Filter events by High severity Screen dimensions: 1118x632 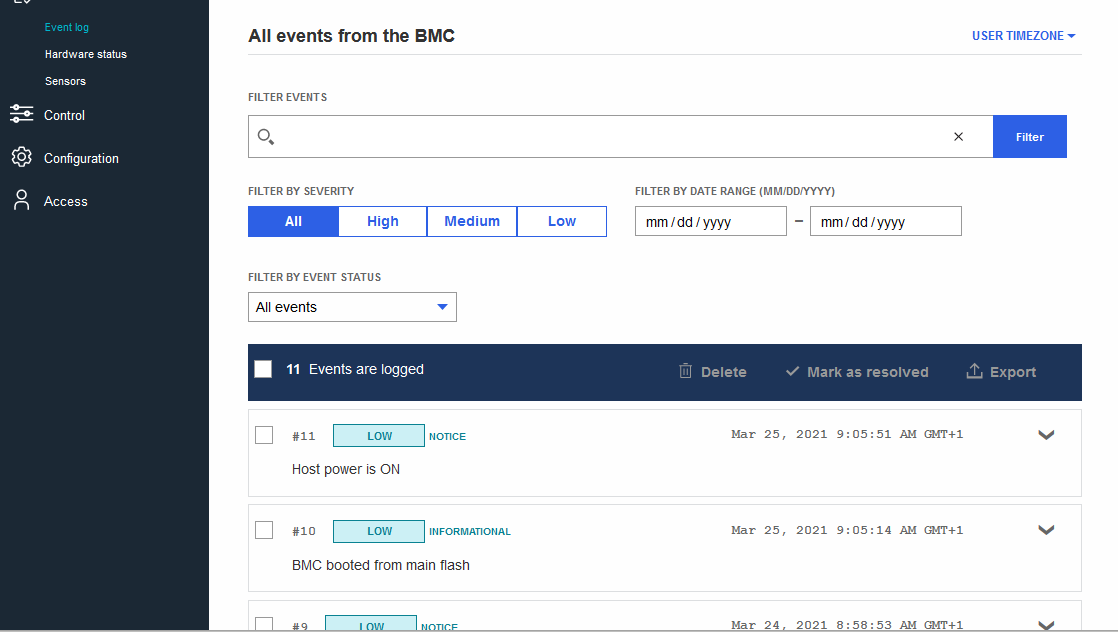point(382,221)
